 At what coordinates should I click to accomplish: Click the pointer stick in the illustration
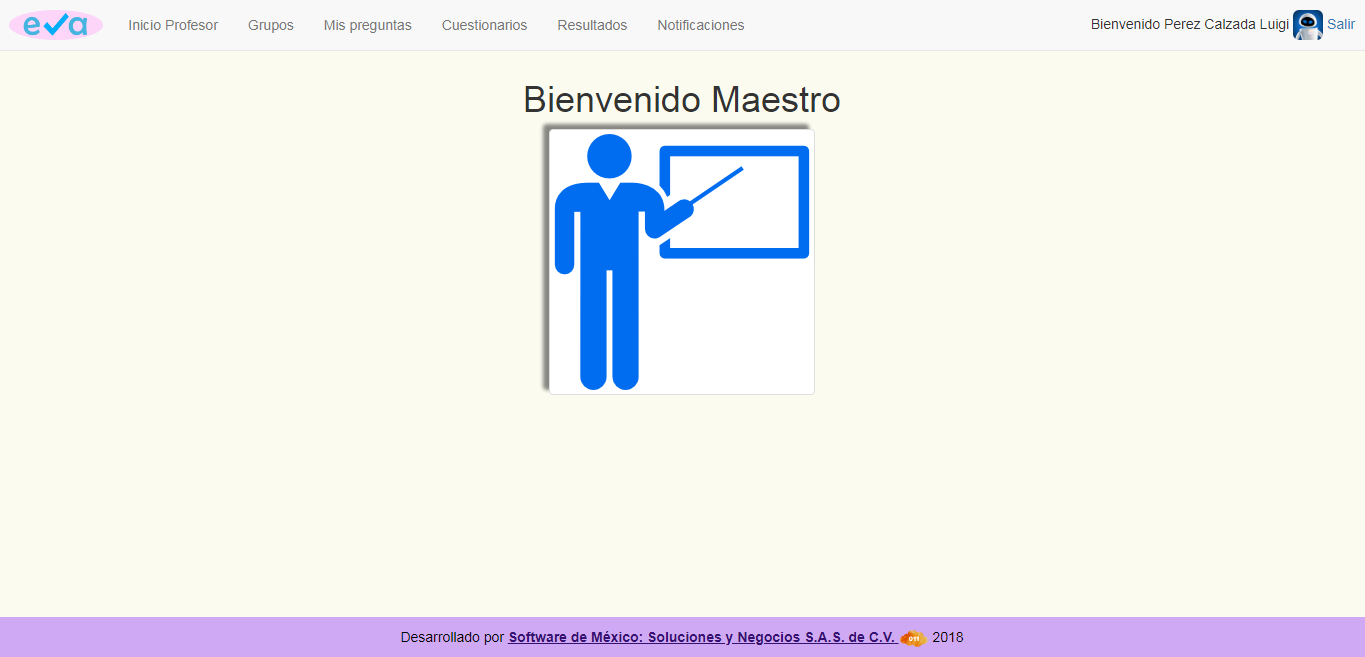pyautogui.click(x=718, y=185)
